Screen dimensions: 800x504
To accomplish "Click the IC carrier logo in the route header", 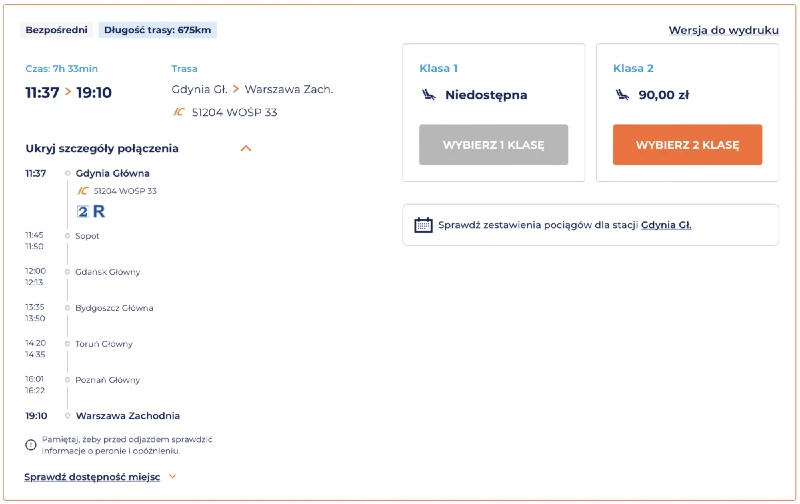I will click(x=179, y=112).
